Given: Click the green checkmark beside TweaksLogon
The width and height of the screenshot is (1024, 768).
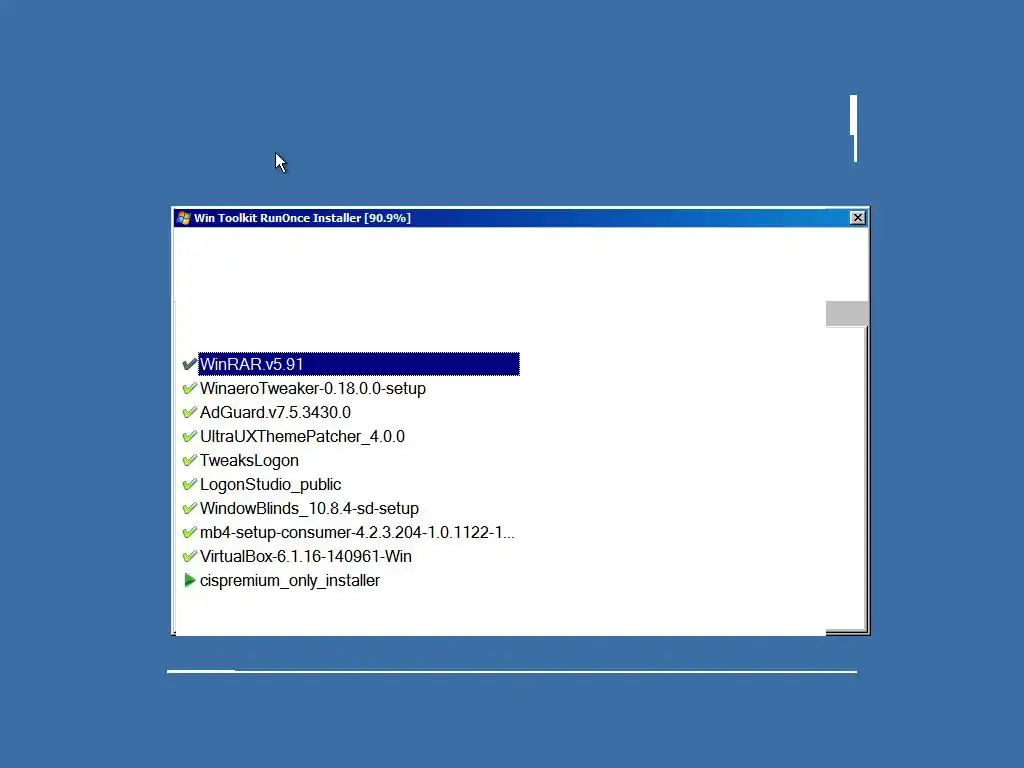Looking at the screenshot, I should [189, 460].
